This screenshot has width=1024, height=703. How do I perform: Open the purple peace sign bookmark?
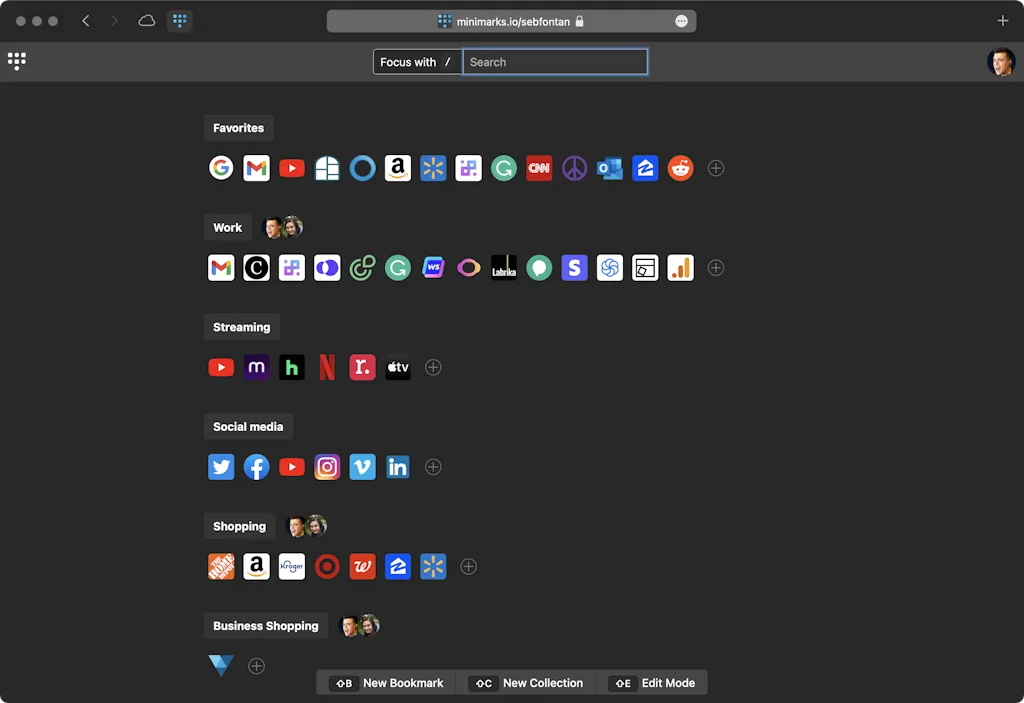[574, 168]
